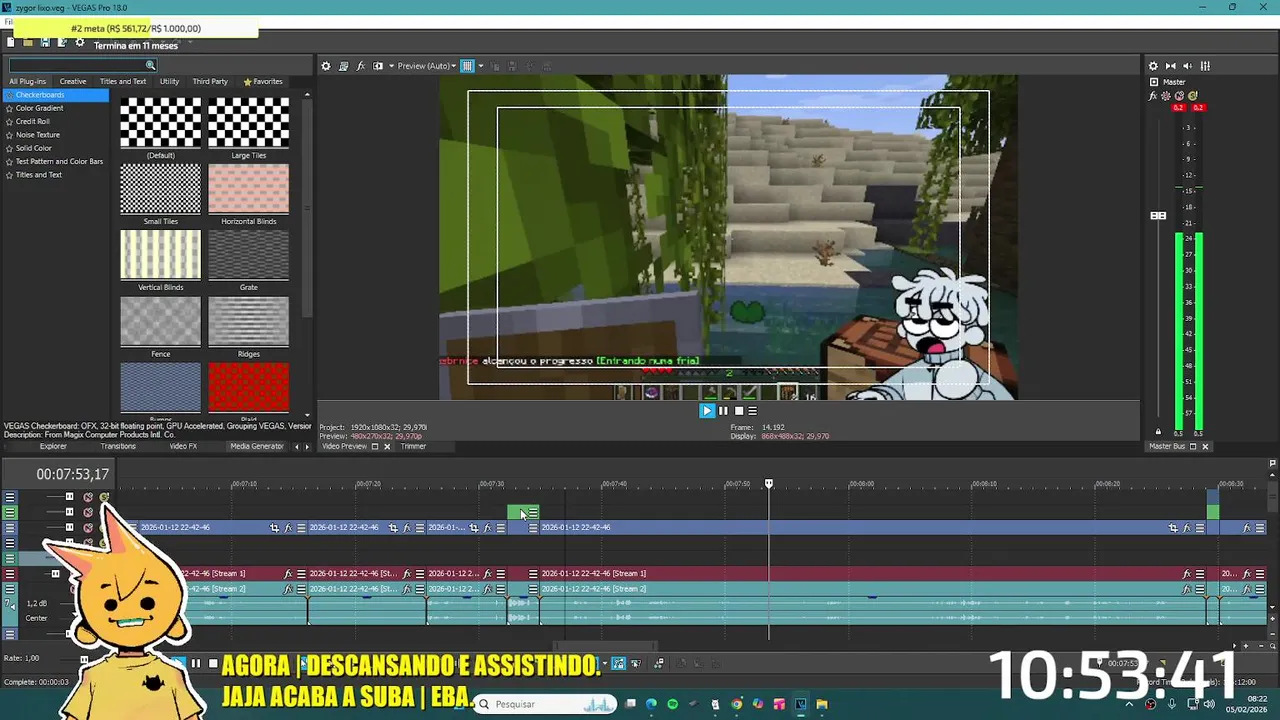Pick the Ridges preset thumbnail

pyautogui.click(x=248, y=321)
